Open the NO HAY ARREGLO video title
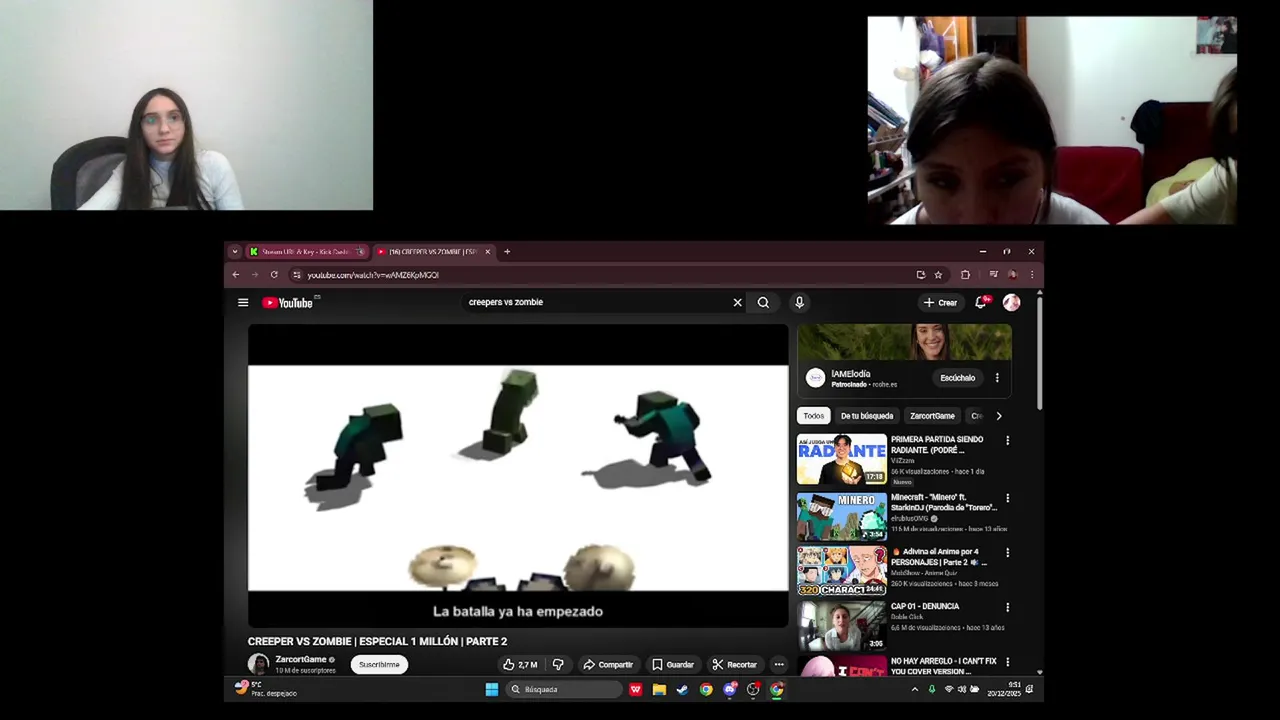Viewport: 1280px width, 720px height. point(944,666)
